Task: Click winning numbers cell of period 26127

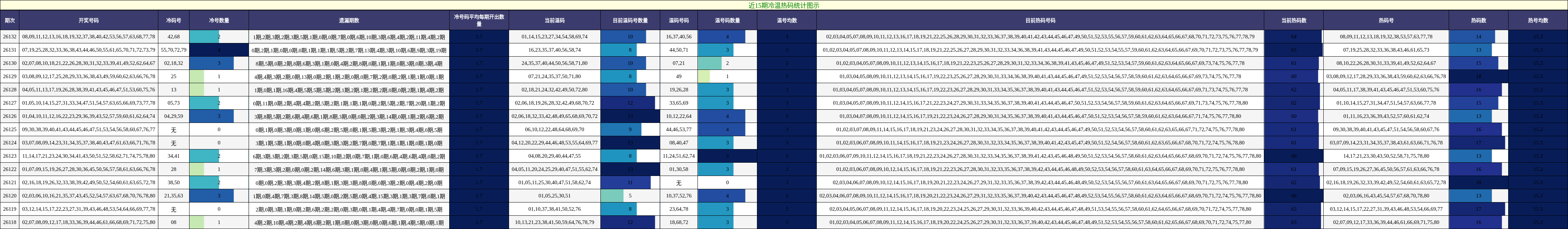Action: point(89,103)
